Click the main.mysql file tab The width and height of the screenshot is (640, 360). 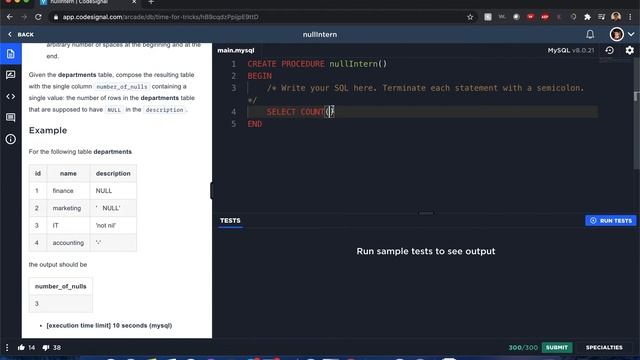click(x=236, y=50)
